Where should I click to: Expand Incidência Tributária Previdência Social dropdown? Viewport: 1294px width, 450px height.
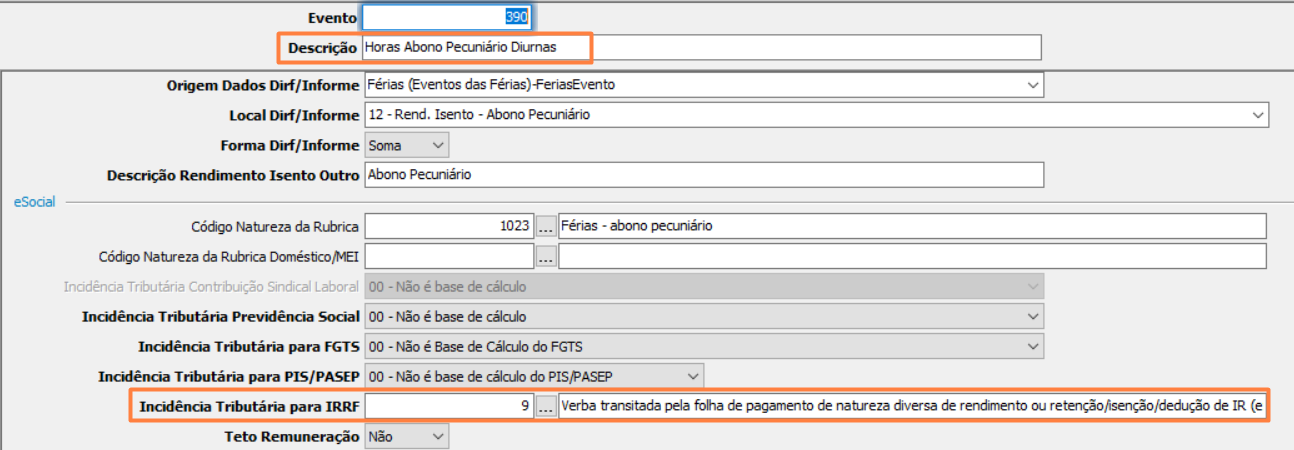(x=1033, y=317)
